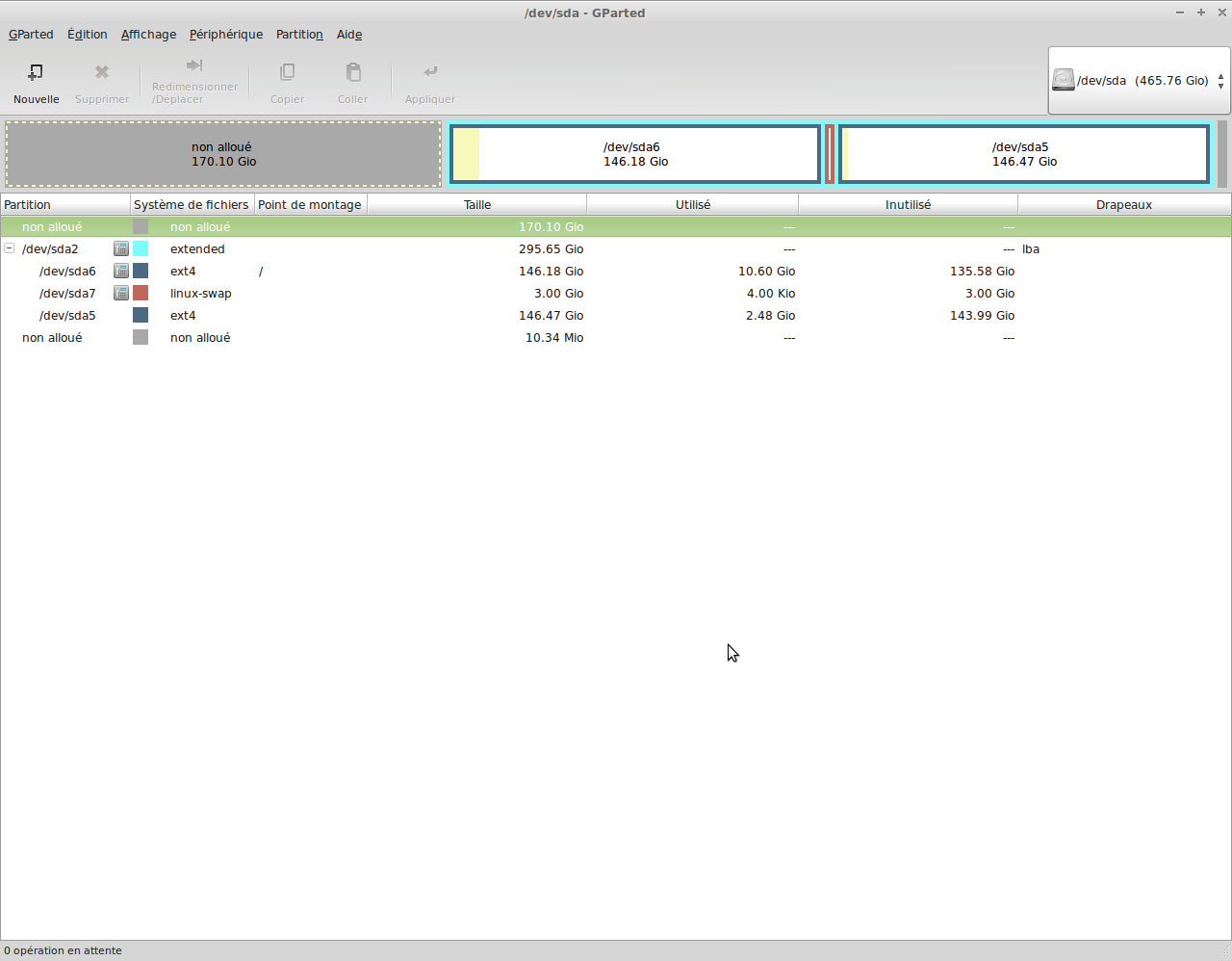Click the cyan extended color swatch for /dev/sda2
Viewport: 1232px width, 961px height.
(x=141, y=248)
